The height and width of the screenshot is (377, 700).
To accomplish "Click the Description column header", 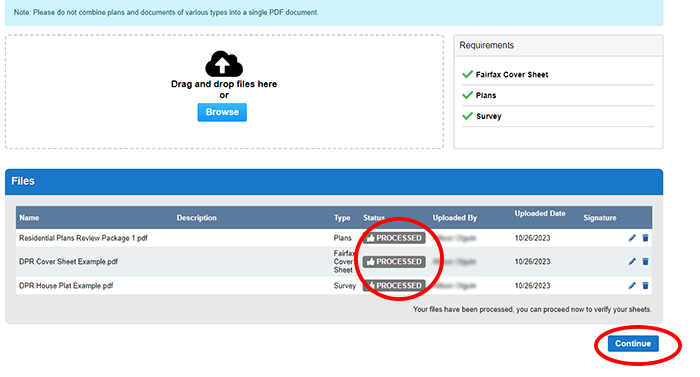I will (196, 218).
